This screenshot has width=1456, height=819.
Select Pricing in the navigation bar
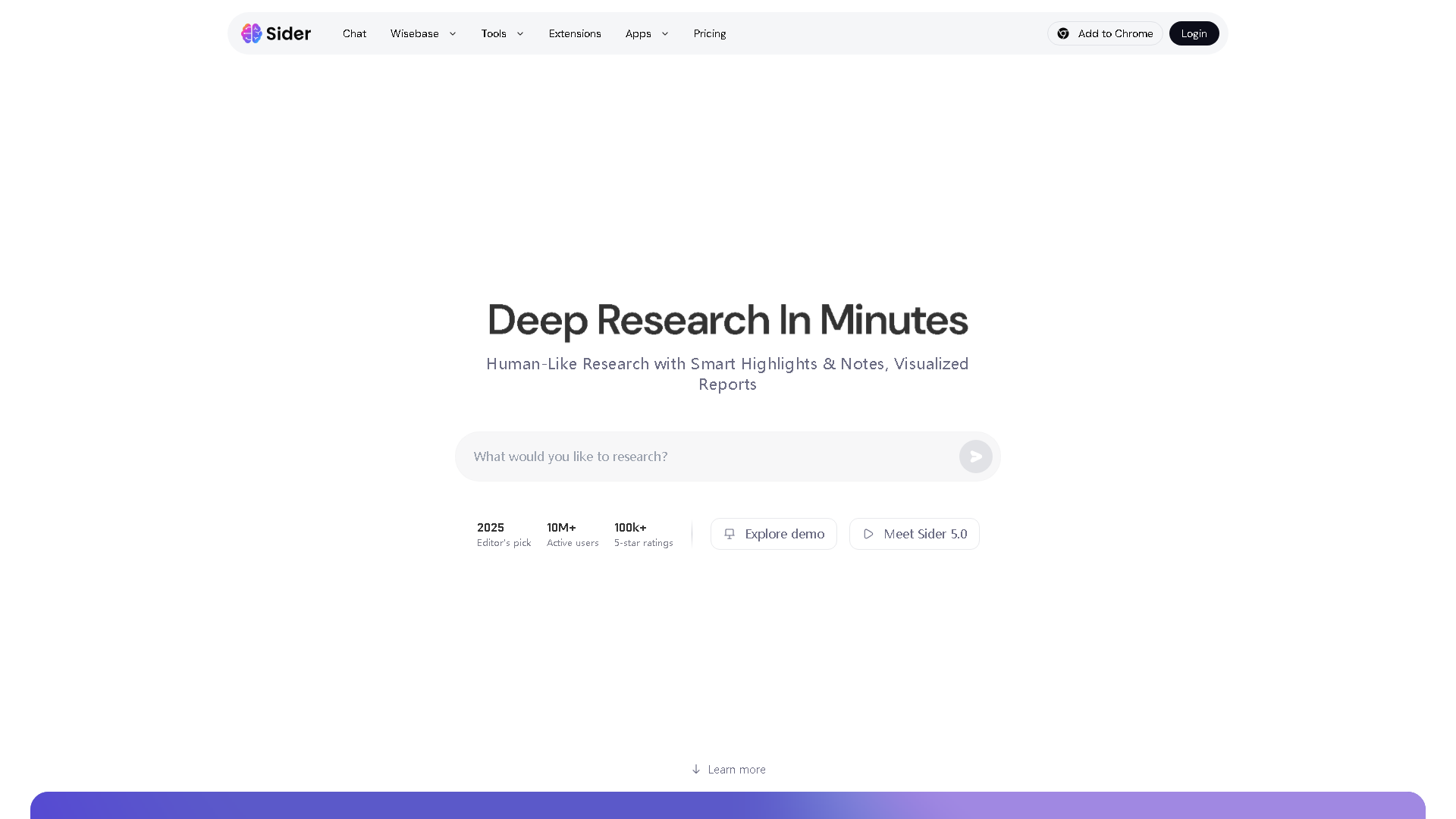[x=710, y=33]
